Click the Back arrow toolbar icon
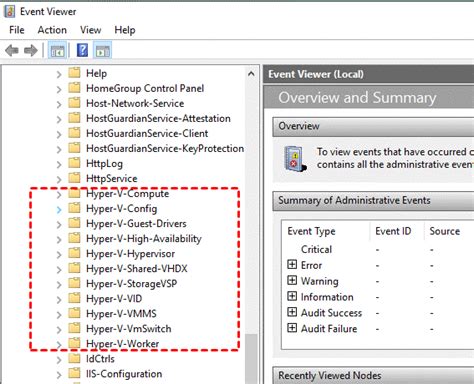The image size is (474, 384). pyautogui.click(x=12, y=51)
